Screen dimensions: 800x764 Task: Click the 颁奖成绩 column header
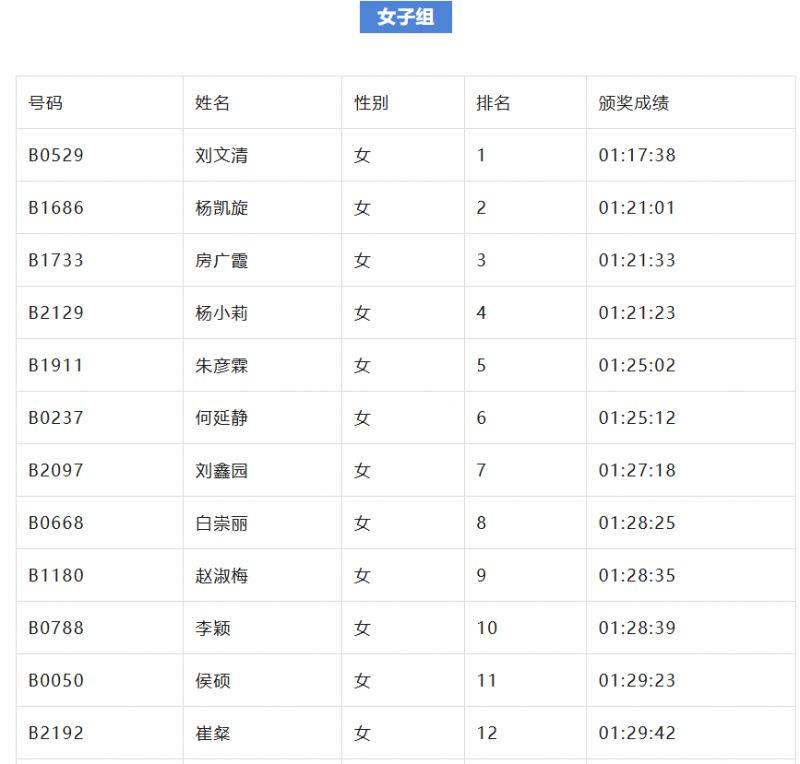click(x=629, y=103)
